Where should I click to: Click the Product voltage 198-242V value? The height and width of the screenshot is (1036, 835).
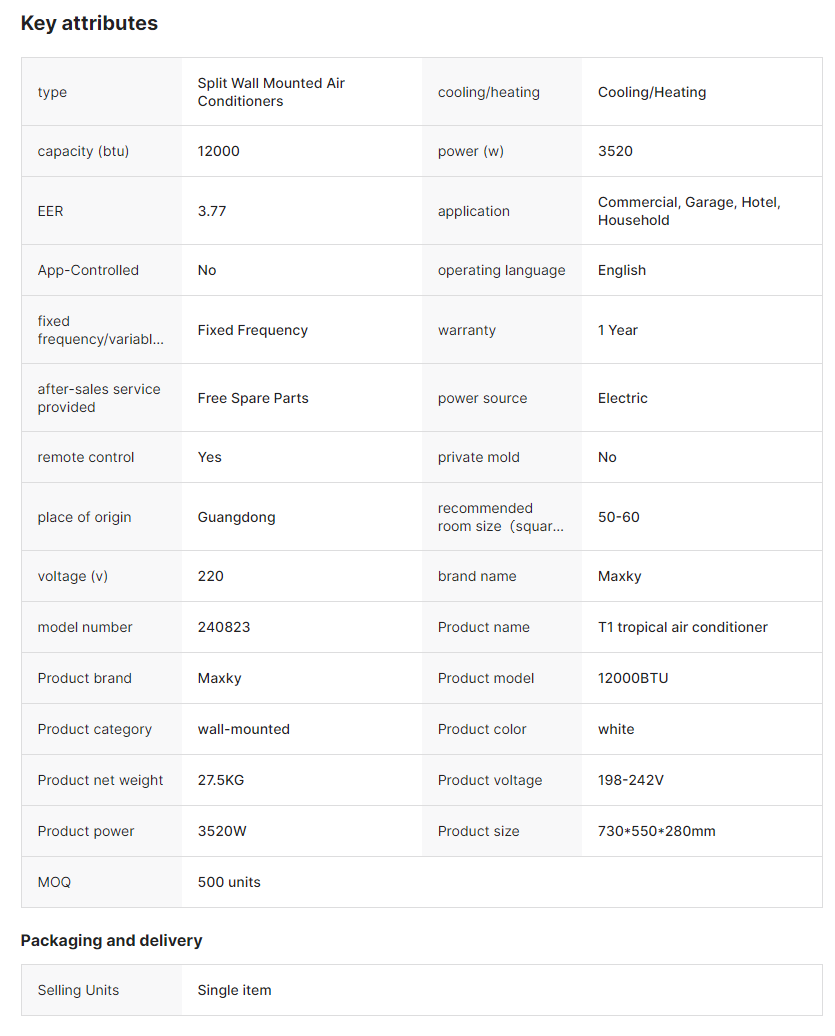click(x=631, y=780)
